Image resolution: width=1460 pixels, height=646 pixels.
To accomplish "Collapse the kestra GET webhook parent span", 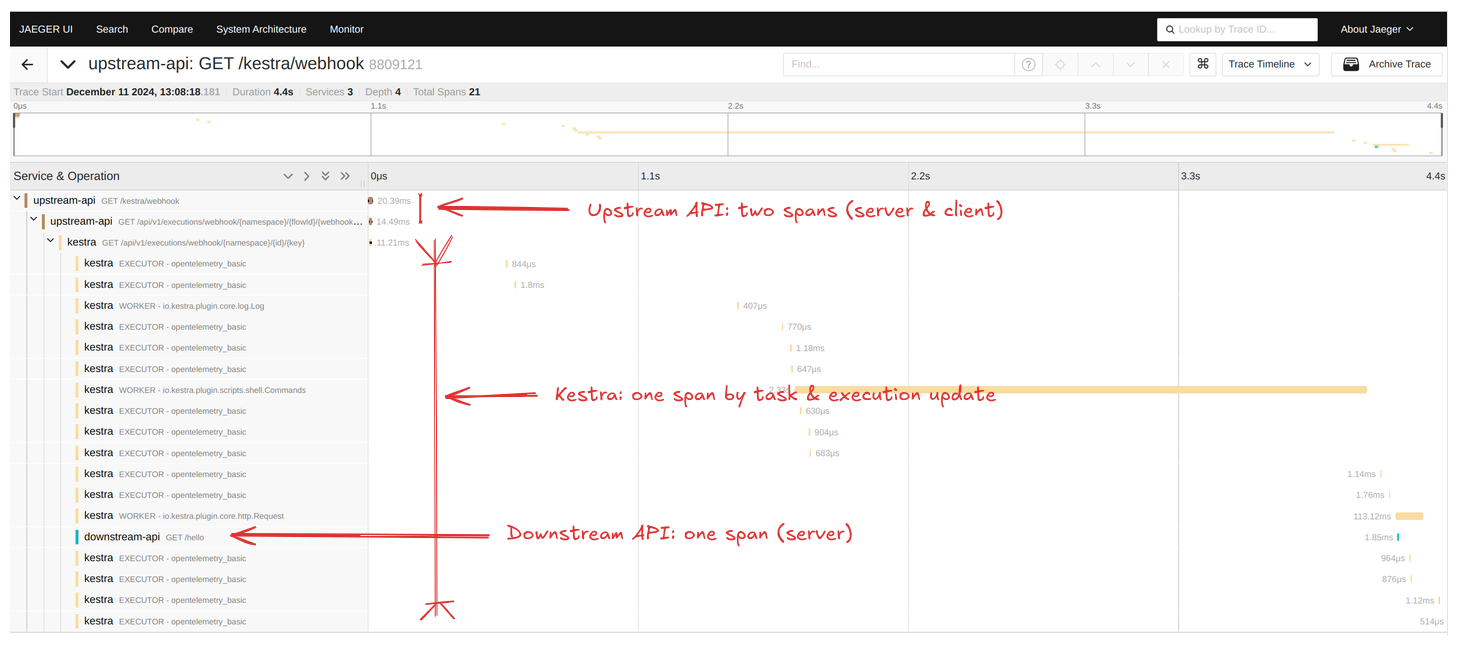I will [51, 241].
